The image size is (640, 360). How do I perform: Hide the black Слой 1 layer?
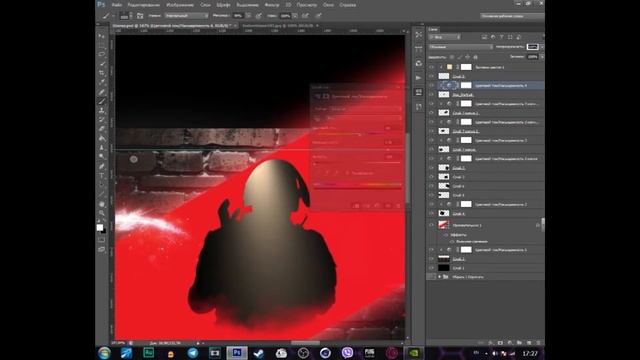click(x=431, y=268)
